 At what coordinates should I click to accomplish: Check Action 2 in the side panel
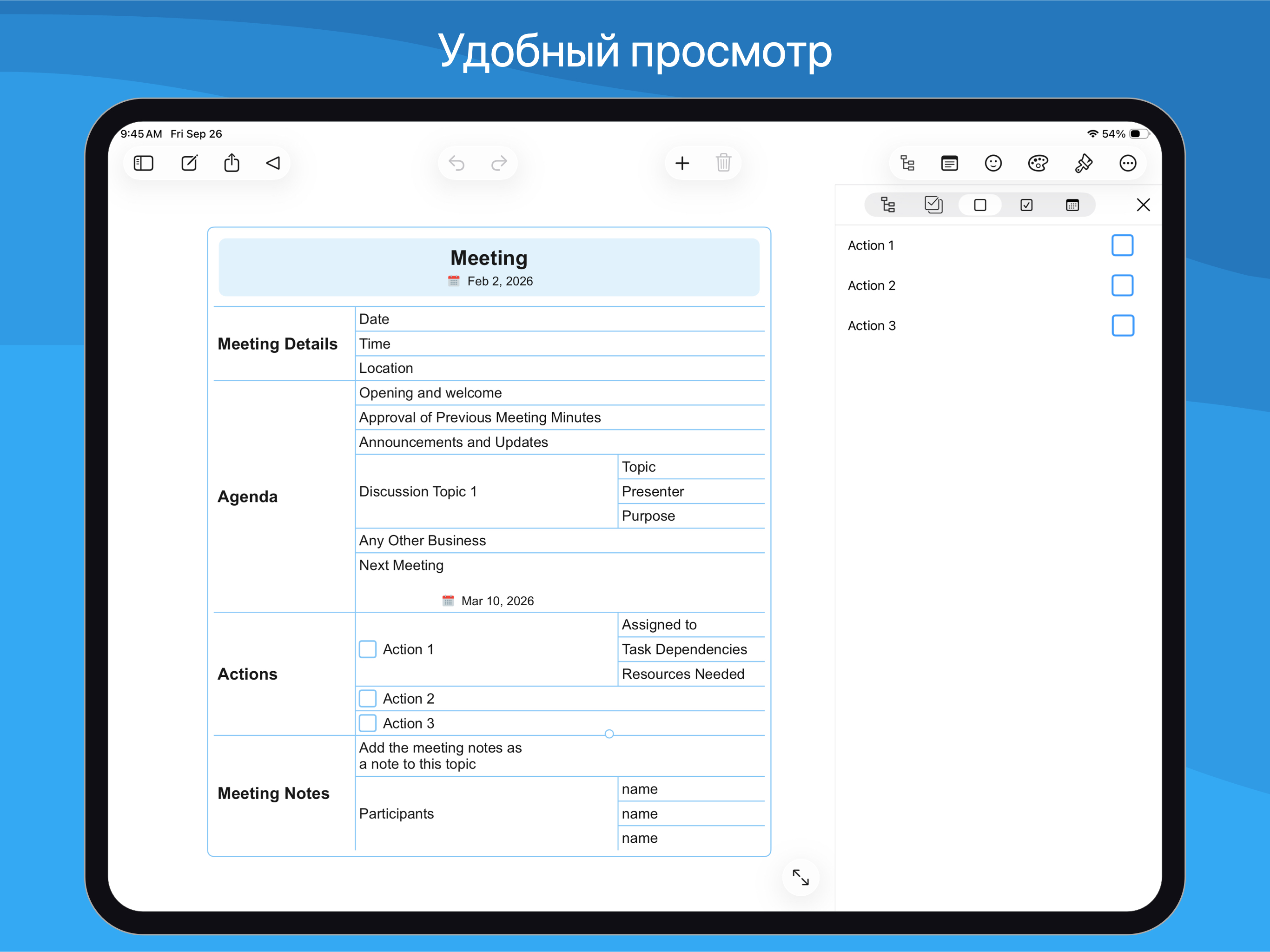(x=1123, y=285)
